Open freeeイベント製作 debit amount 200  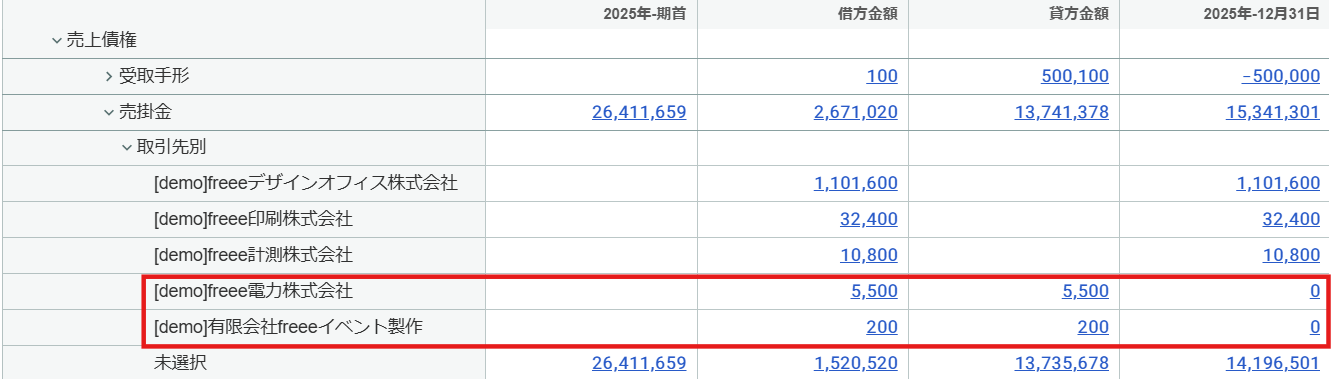point(881,326)
